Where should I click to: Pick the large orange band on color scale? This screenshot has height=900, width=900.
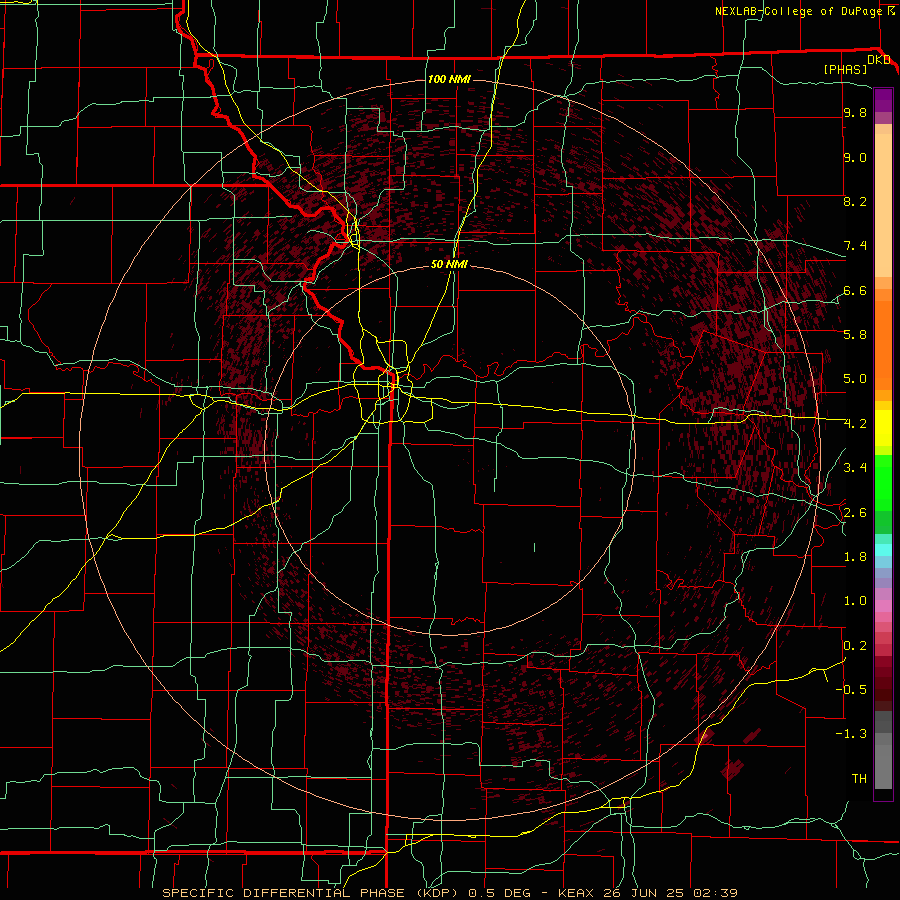coord(883,345)
